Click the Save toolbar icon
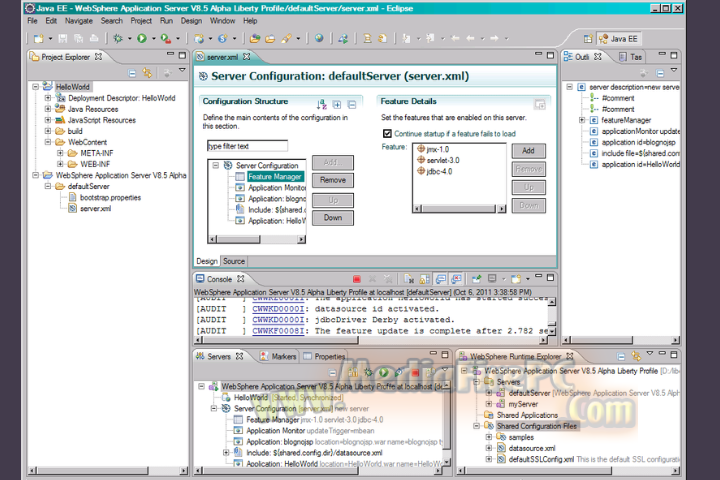The height and width of the screenshot is (480, 720). point(63,39)
